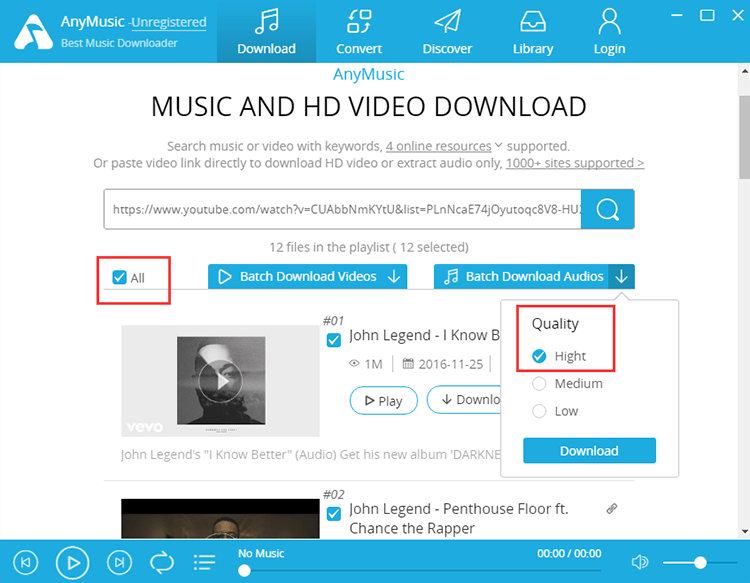Click Batch Download Audios button

[521, 276]
